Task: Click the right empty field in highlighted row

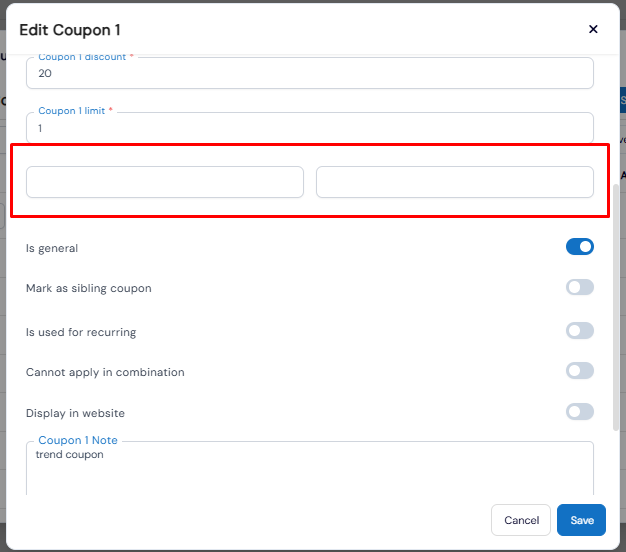Action: [454, 182]
